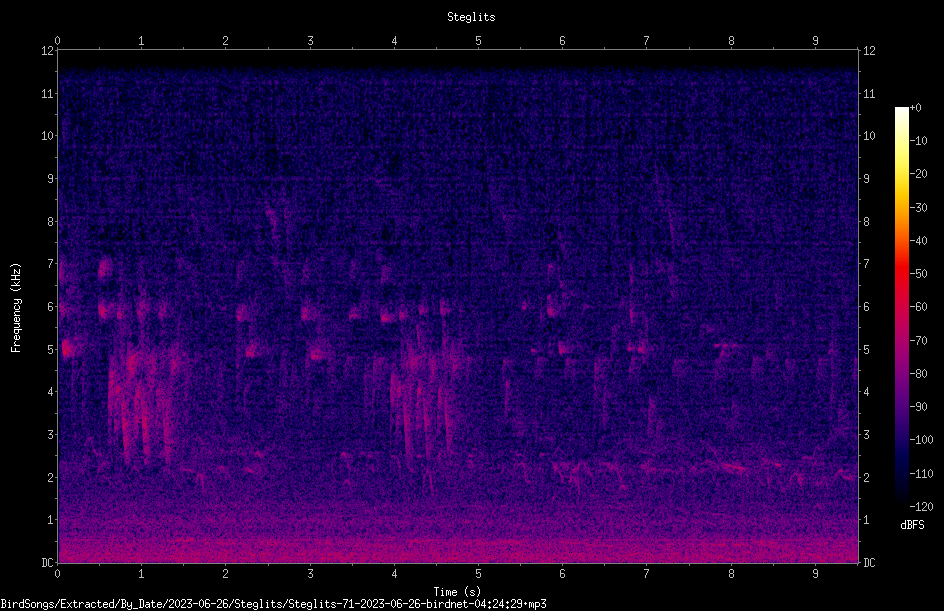This screenshot has width=944, height=611.
Task: Select the "-110" value on the color scale
Action: pyautogui.click(x=921, y=474)
